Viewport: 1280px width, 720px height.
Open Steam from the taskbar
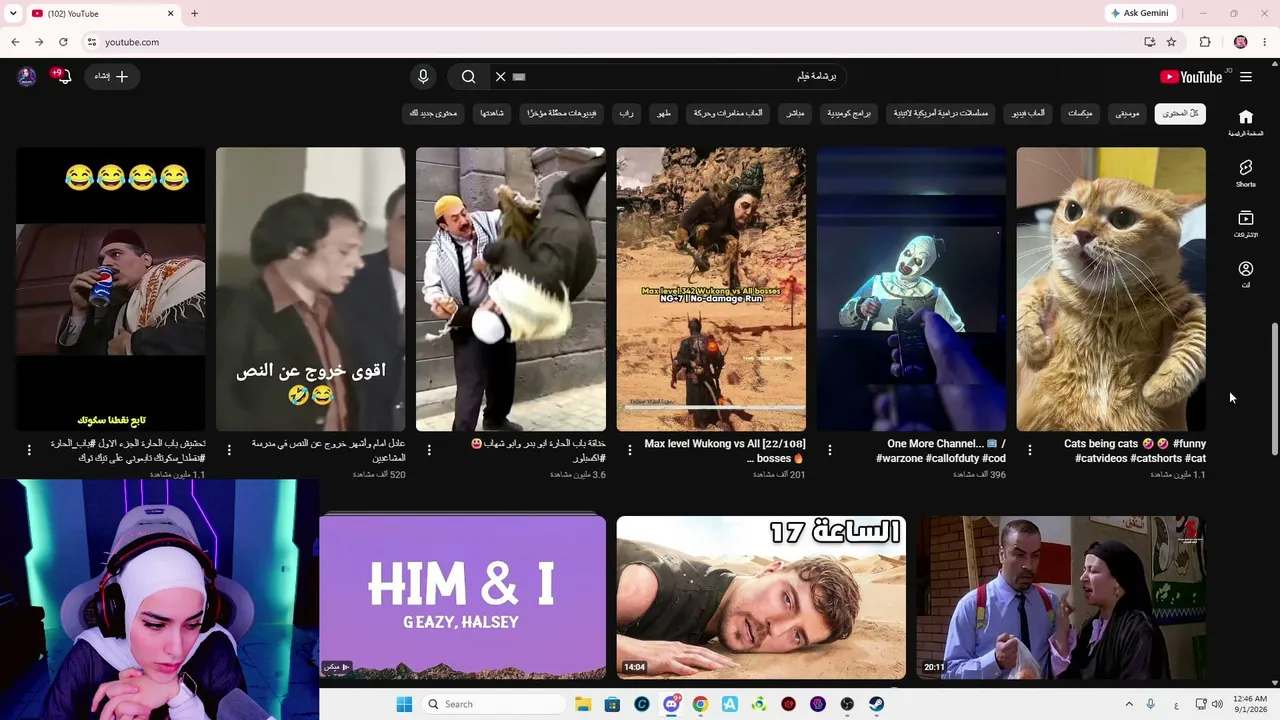876,704
